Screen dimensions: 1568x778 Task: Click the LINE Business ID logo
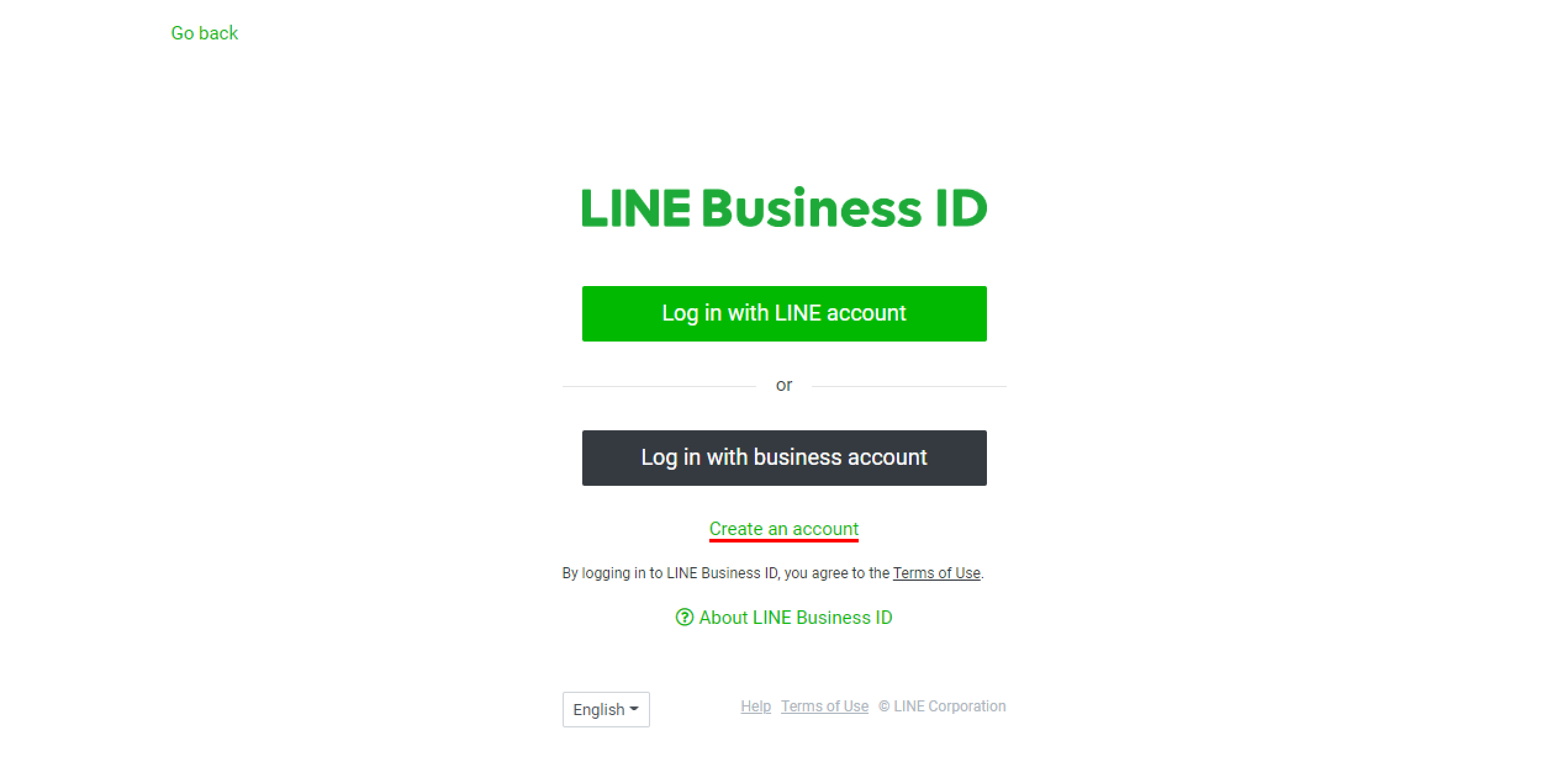click(x=784, y=208)
